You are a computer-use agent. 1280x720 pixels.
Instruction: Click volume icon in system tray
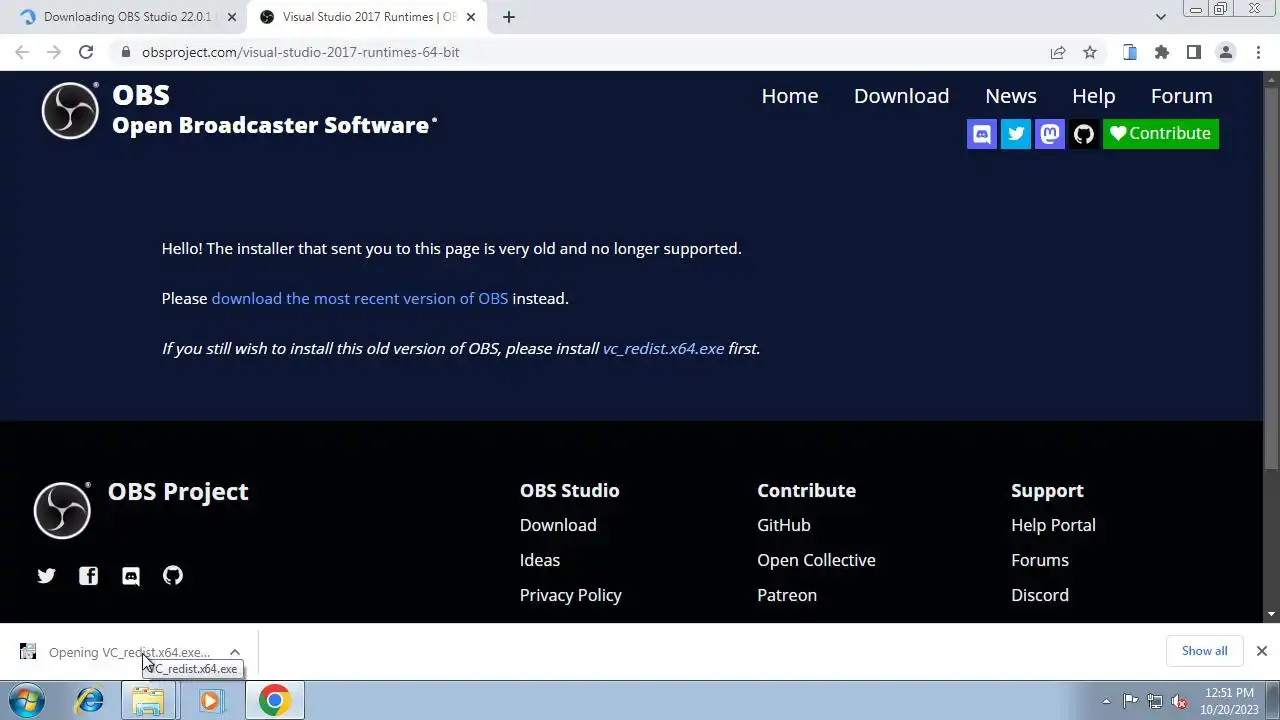pyautogui.click(x=1180, y=701)
